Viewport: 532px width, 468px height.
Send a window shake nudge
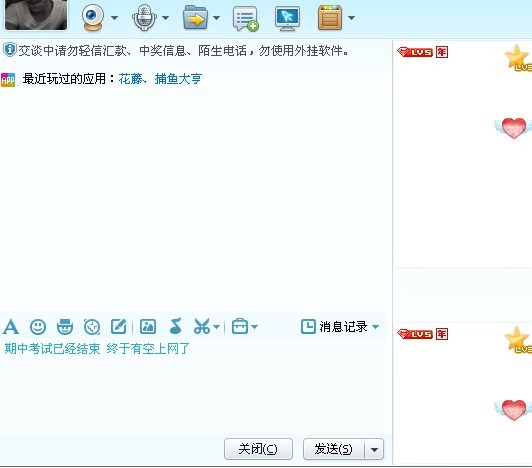[92, 327]
